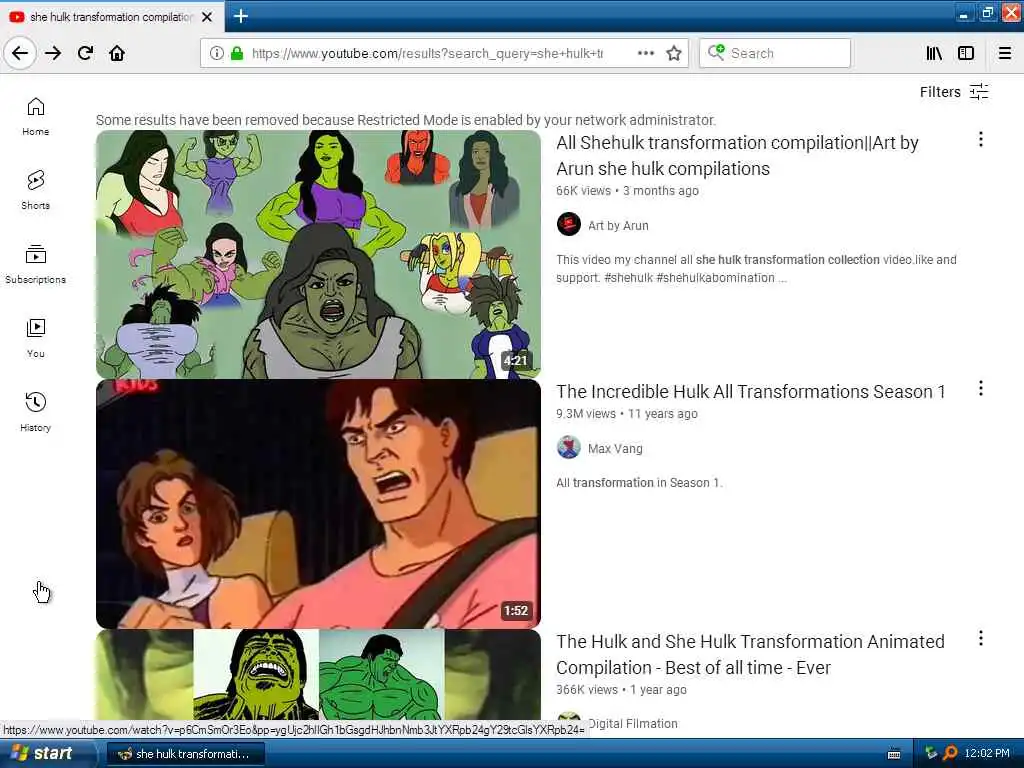The width and height of the screenshot is (1024, 768).
Task: Click the Max Vang channel avatar
Action: point(569,447)
